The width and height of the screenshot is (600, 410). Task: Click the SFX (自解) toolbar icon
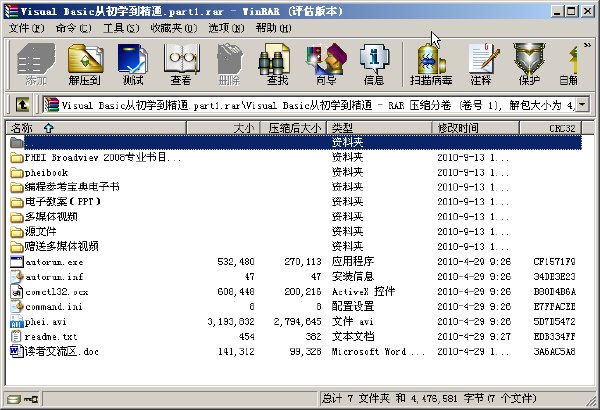[x=570, y=63]
